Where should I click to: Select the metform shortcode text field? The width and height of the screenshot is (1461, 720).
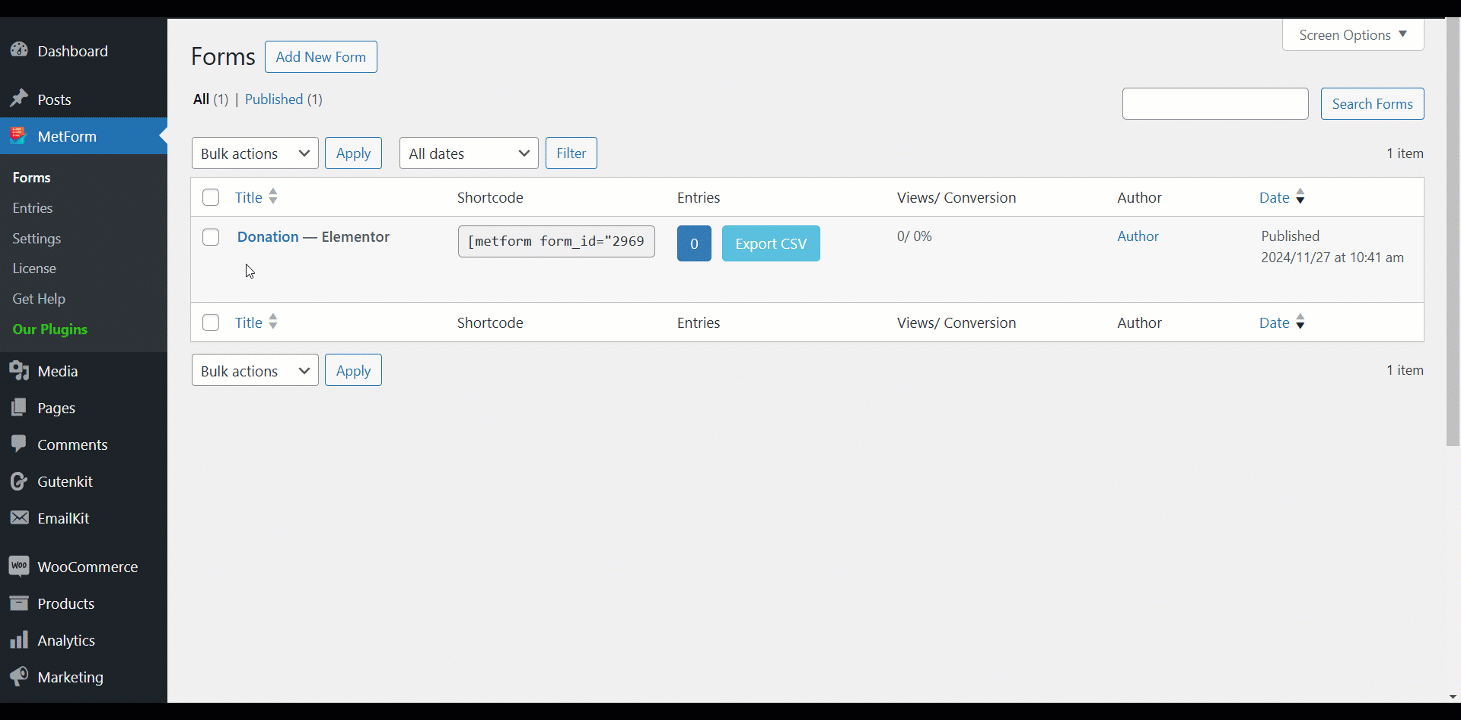click(x=556, y=241)
